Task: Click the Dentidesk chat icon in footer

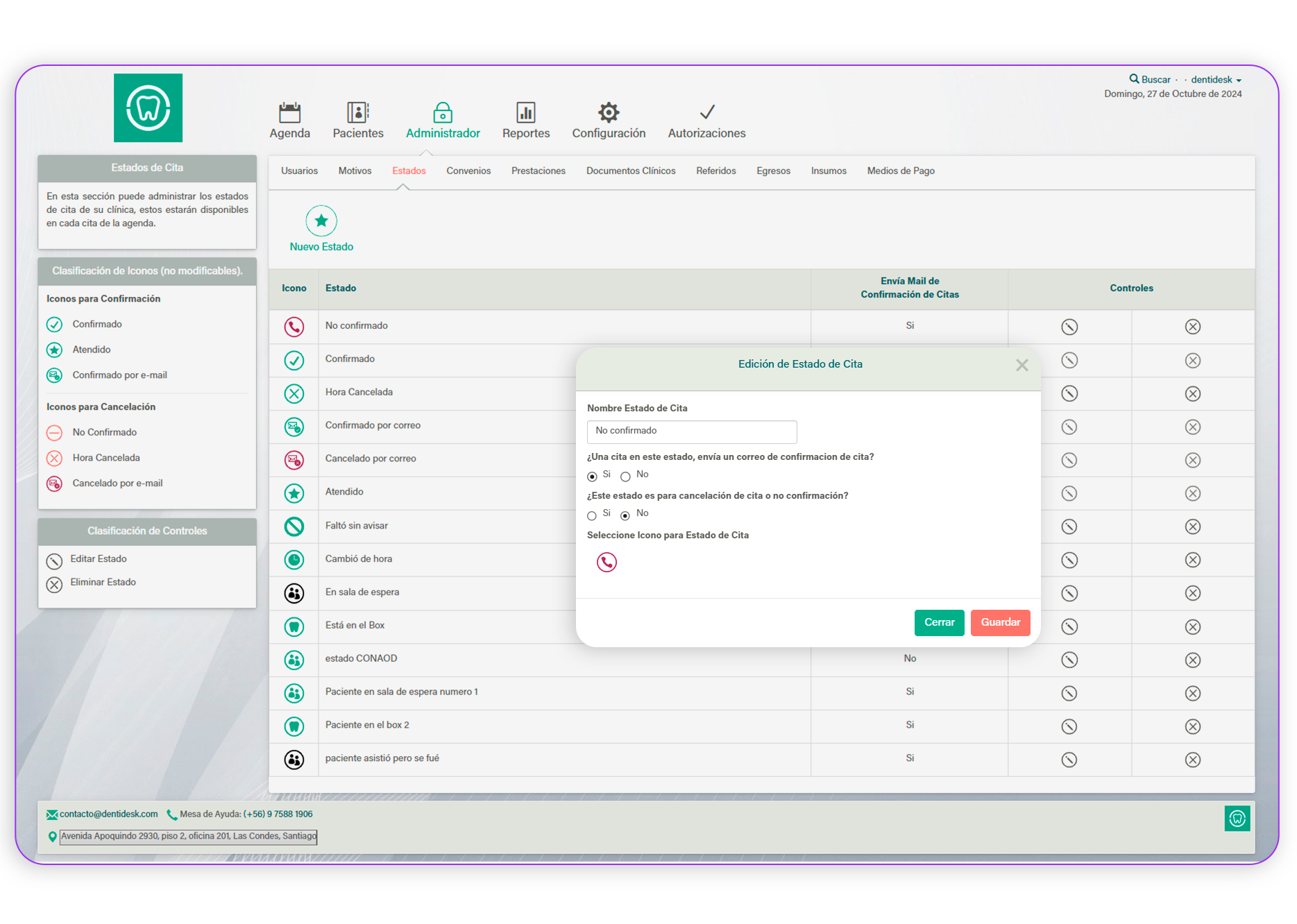Action: (x=1237, y=819)
